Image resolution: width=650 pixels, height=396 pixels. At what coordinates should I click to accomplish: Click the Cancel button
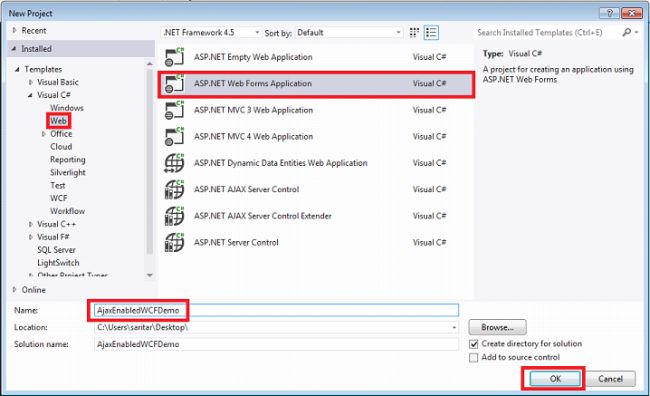coord(610,379)
